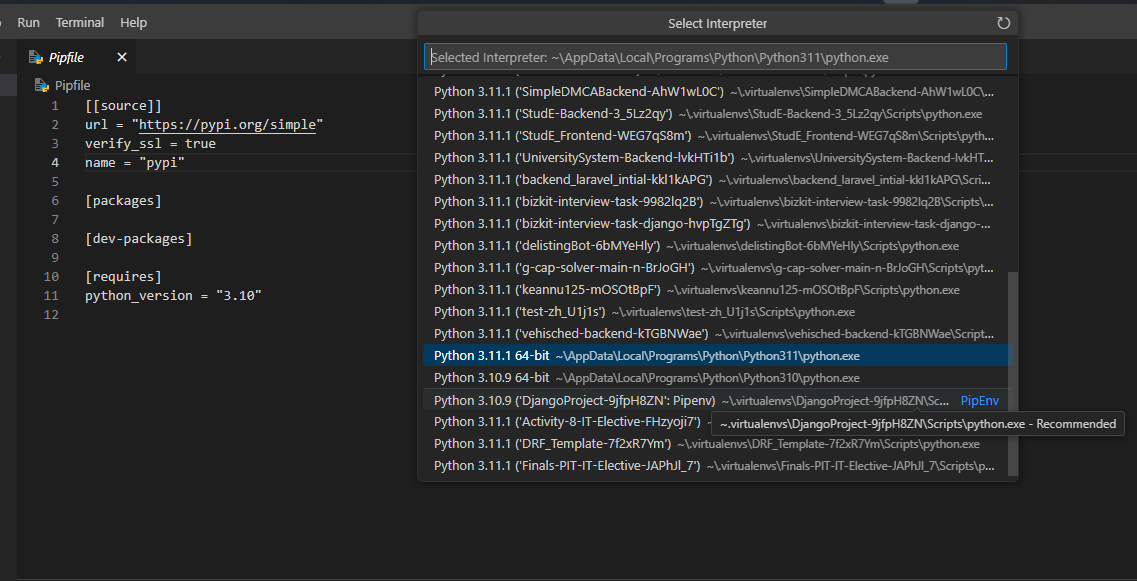
Task: Click the Pipfile breadcrumb item
Action: [72, 86]
